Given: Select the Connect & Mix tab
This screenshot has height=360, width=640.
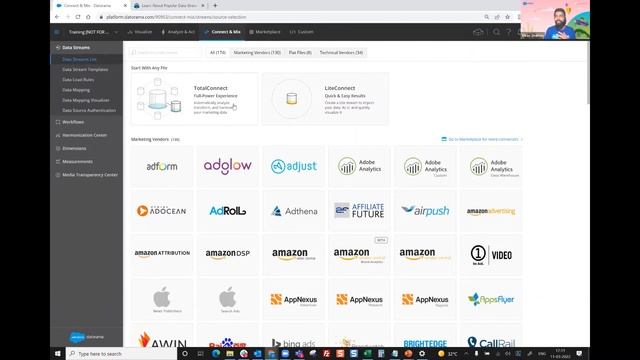Looking at the screenshot, I should point(222,32).
